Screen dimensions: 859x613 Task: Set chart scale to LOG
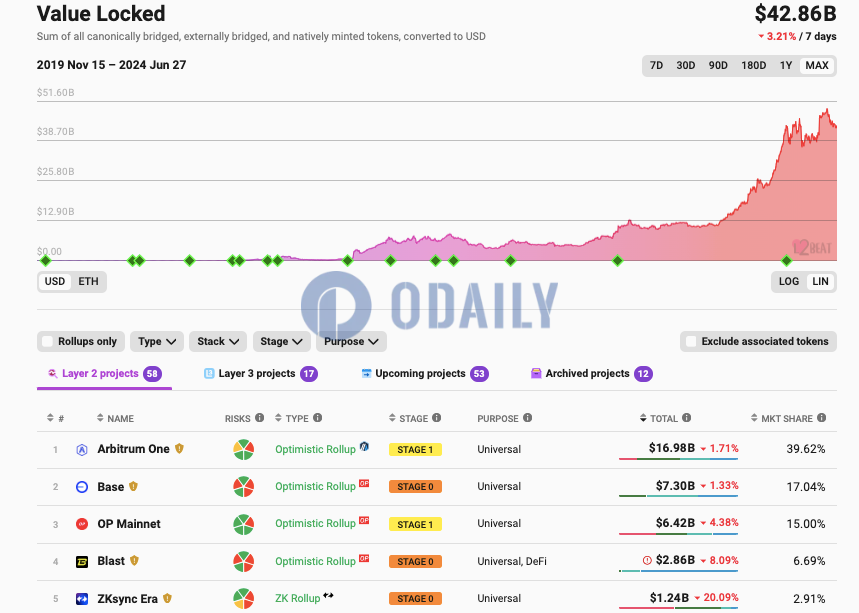point(789,282)
